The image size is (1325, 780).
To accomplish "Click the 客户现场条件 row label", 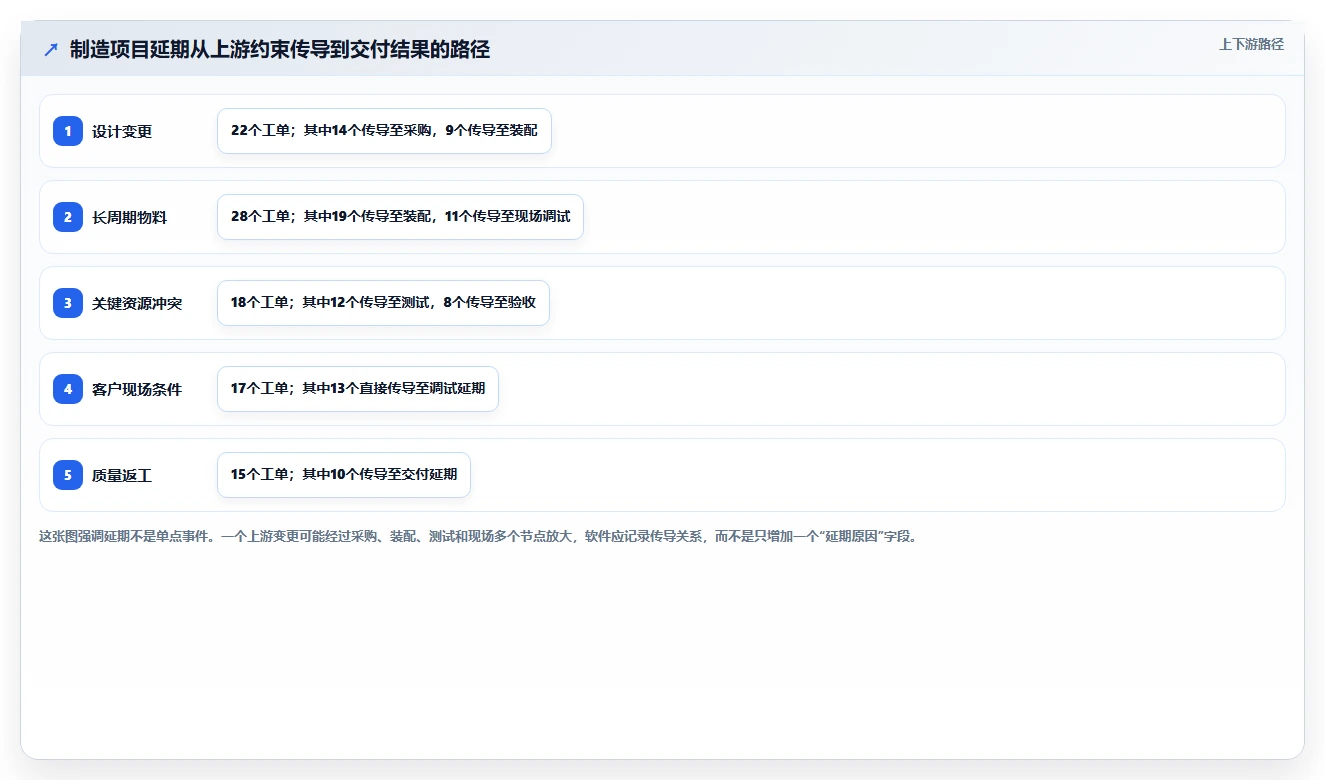I will click(x=137, y=389).
